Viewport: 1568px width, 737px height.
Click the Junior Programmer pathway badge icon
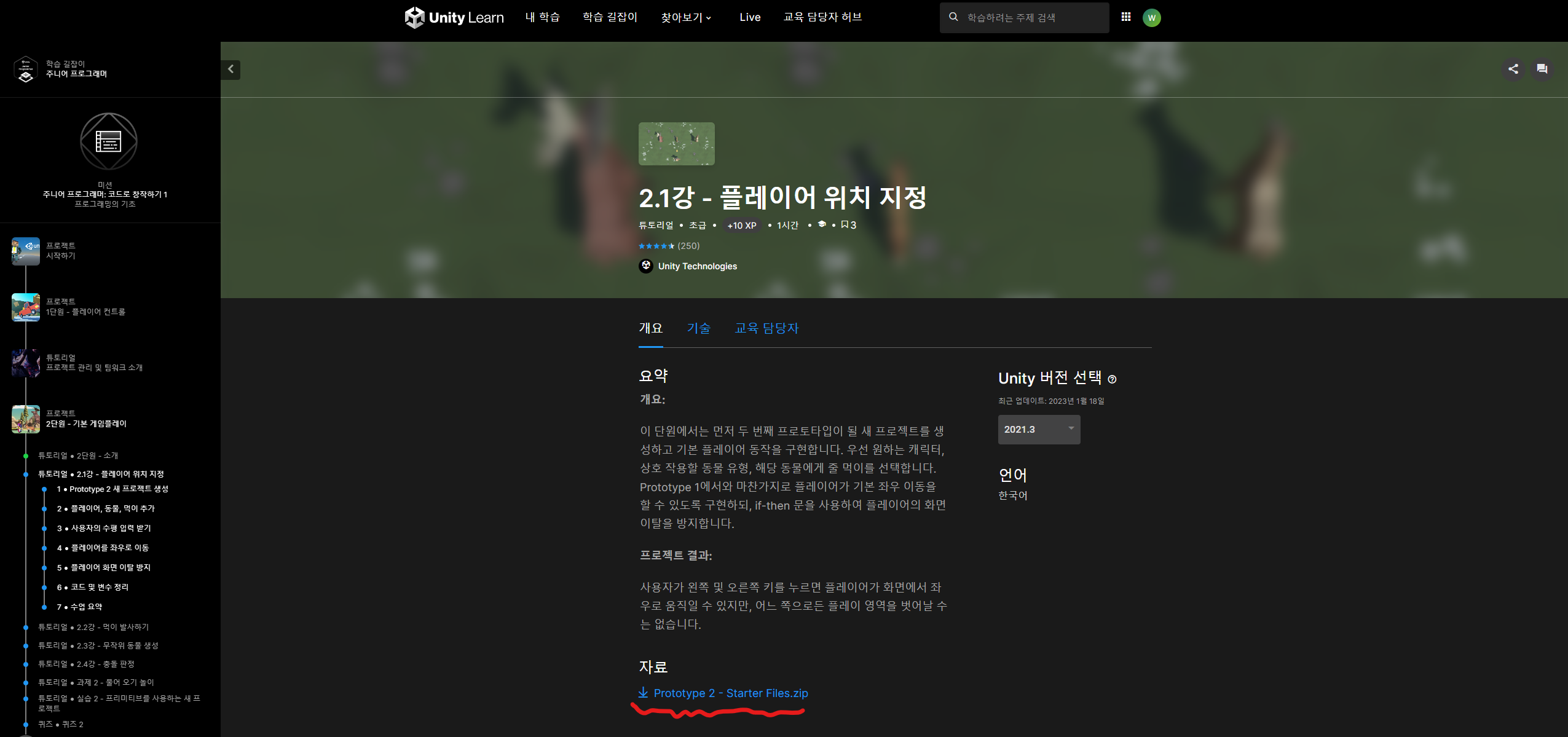click(x=26, y=69)
